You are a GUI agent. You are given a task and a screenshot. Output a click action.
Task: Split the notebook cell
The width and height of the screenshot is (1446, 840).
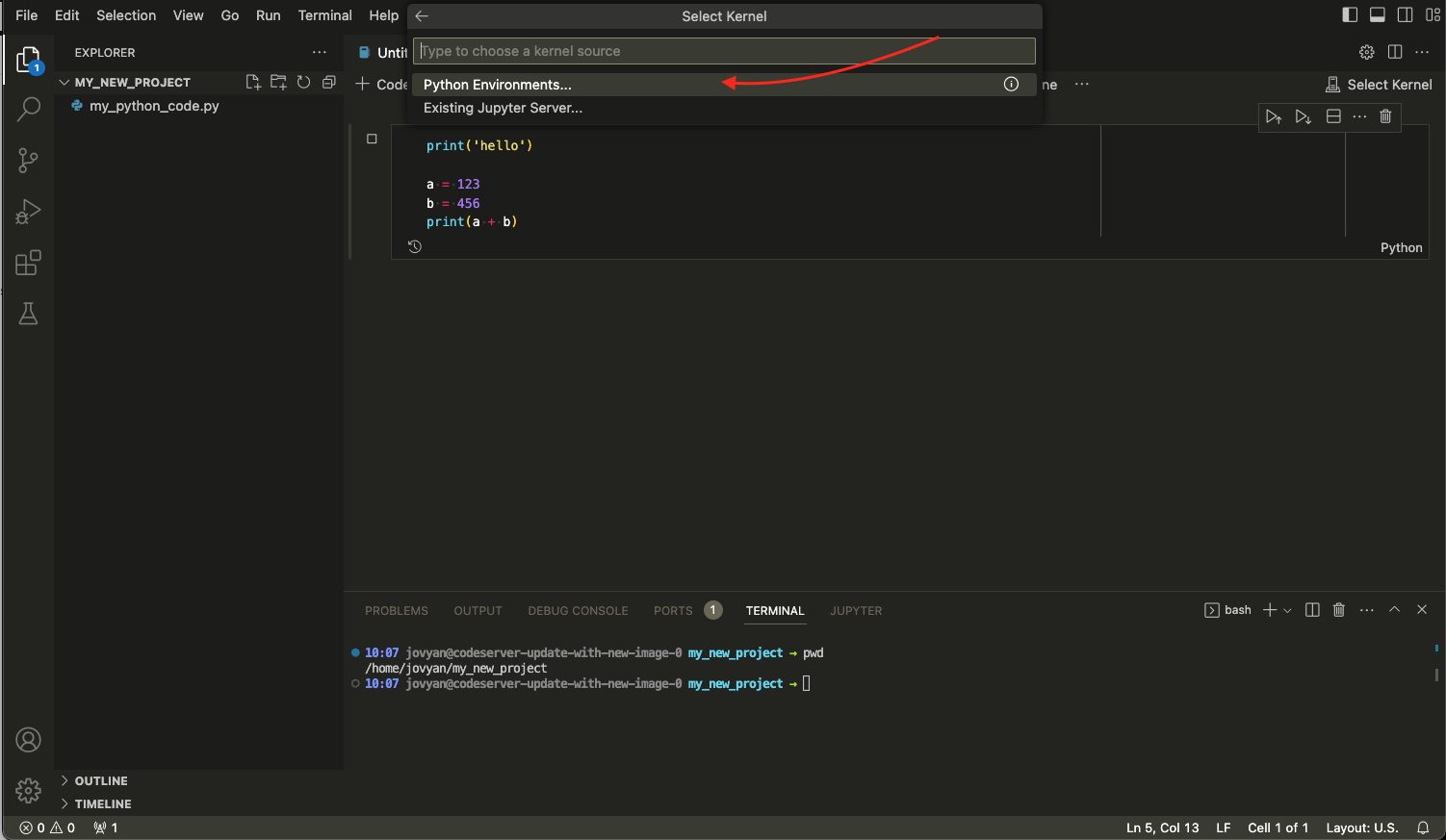coord(1333,116)
